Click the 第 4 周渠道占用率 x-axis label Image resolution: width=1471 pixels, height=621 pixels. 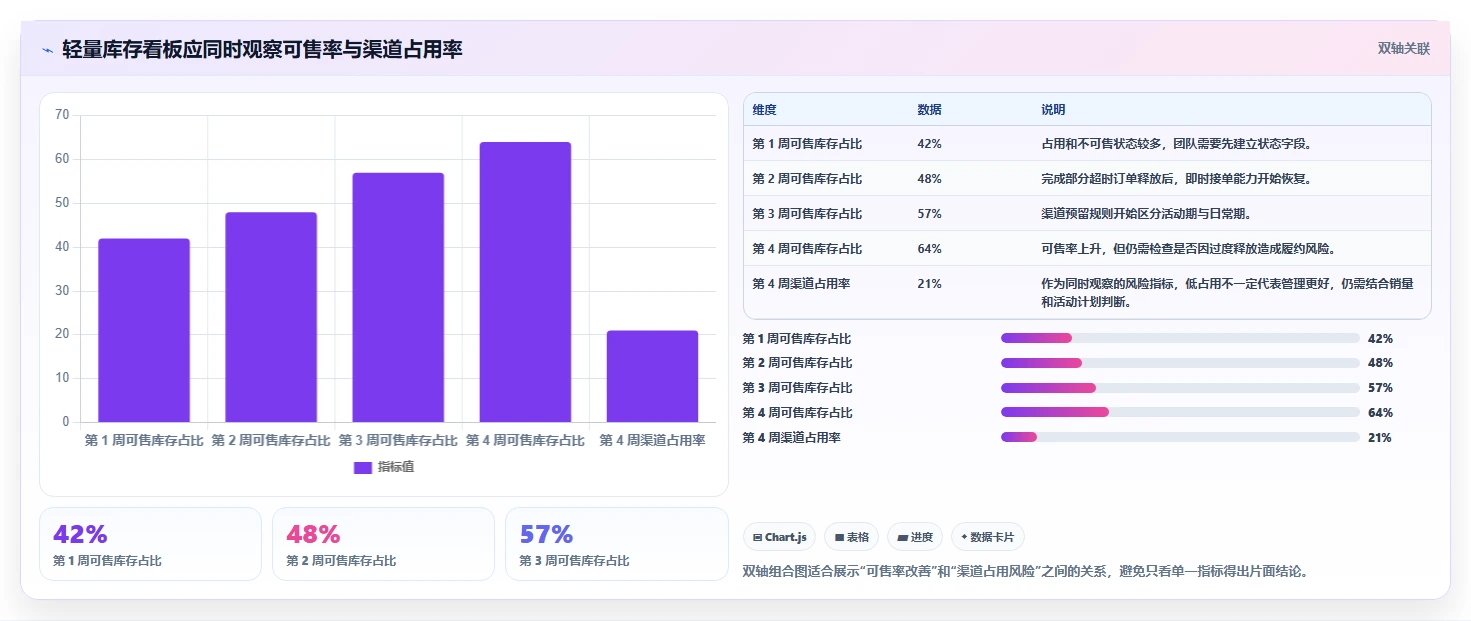652,440
